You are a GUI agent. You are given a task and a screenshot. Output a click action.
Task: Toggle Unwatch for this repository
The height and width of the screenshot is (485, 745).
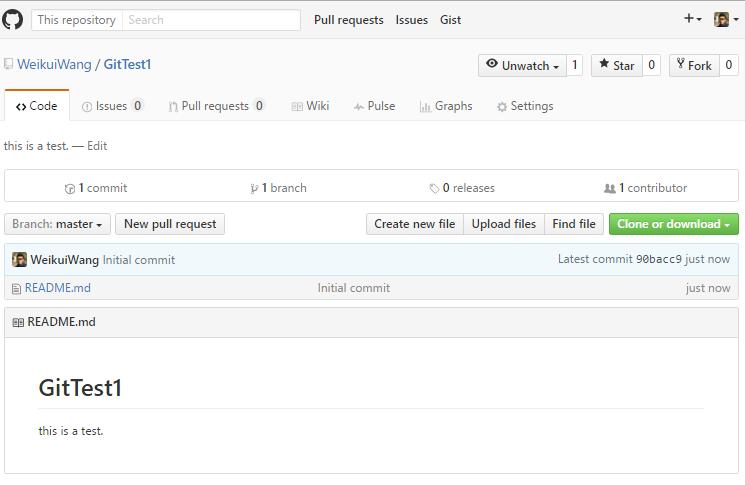coord(523,65)
